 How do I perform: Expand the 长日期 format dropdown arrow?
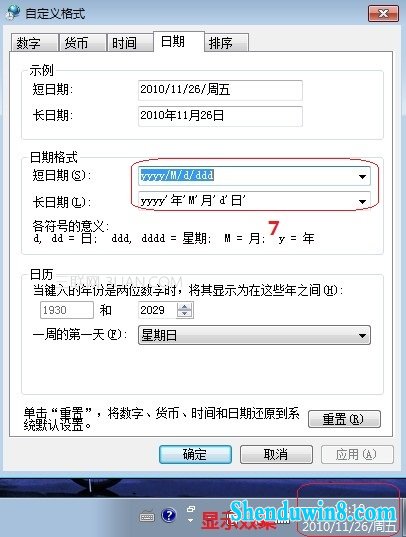pos(362,201)
